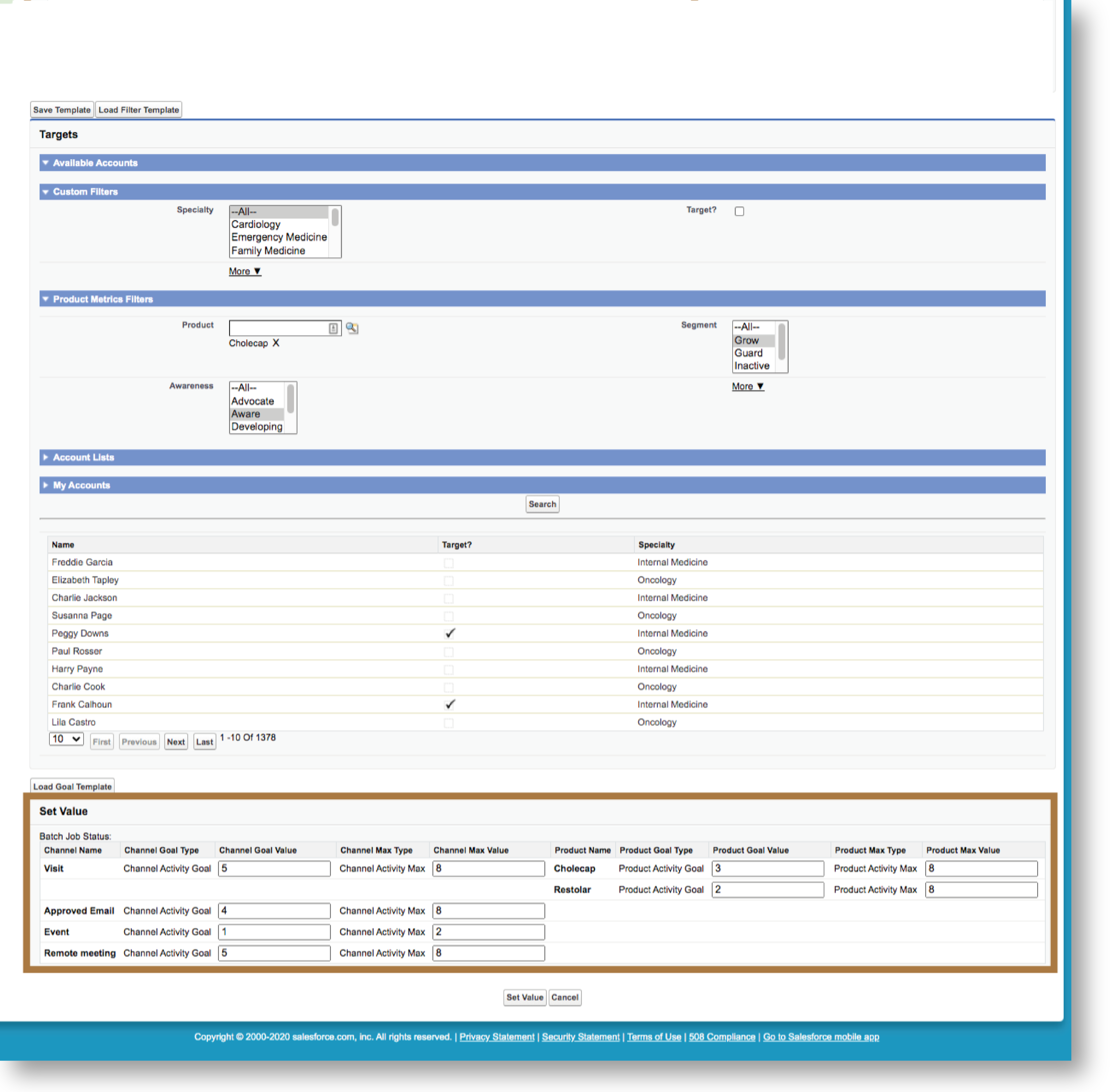Open the 508 Compliance link
The width and height of the screenshot is (1110, 1092).
click(x=722, y=1037)
